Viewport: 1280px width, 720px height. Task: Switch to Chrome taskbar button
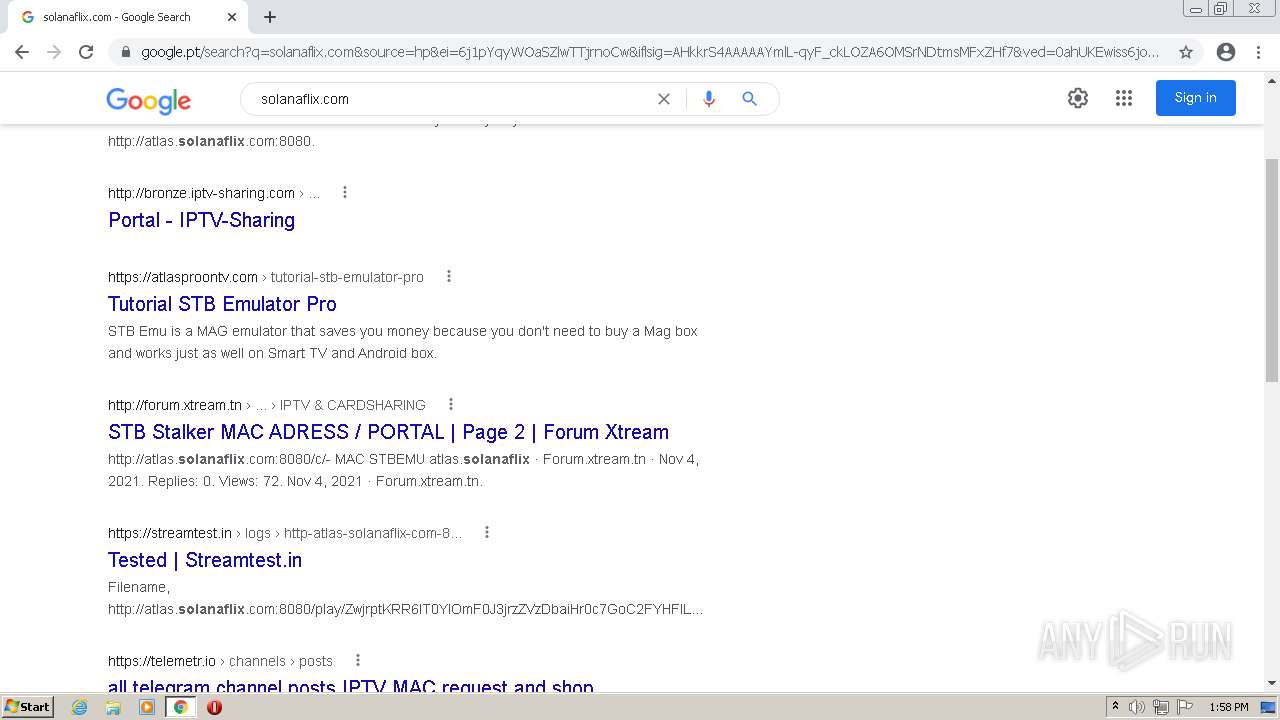[x=181, y=707]
